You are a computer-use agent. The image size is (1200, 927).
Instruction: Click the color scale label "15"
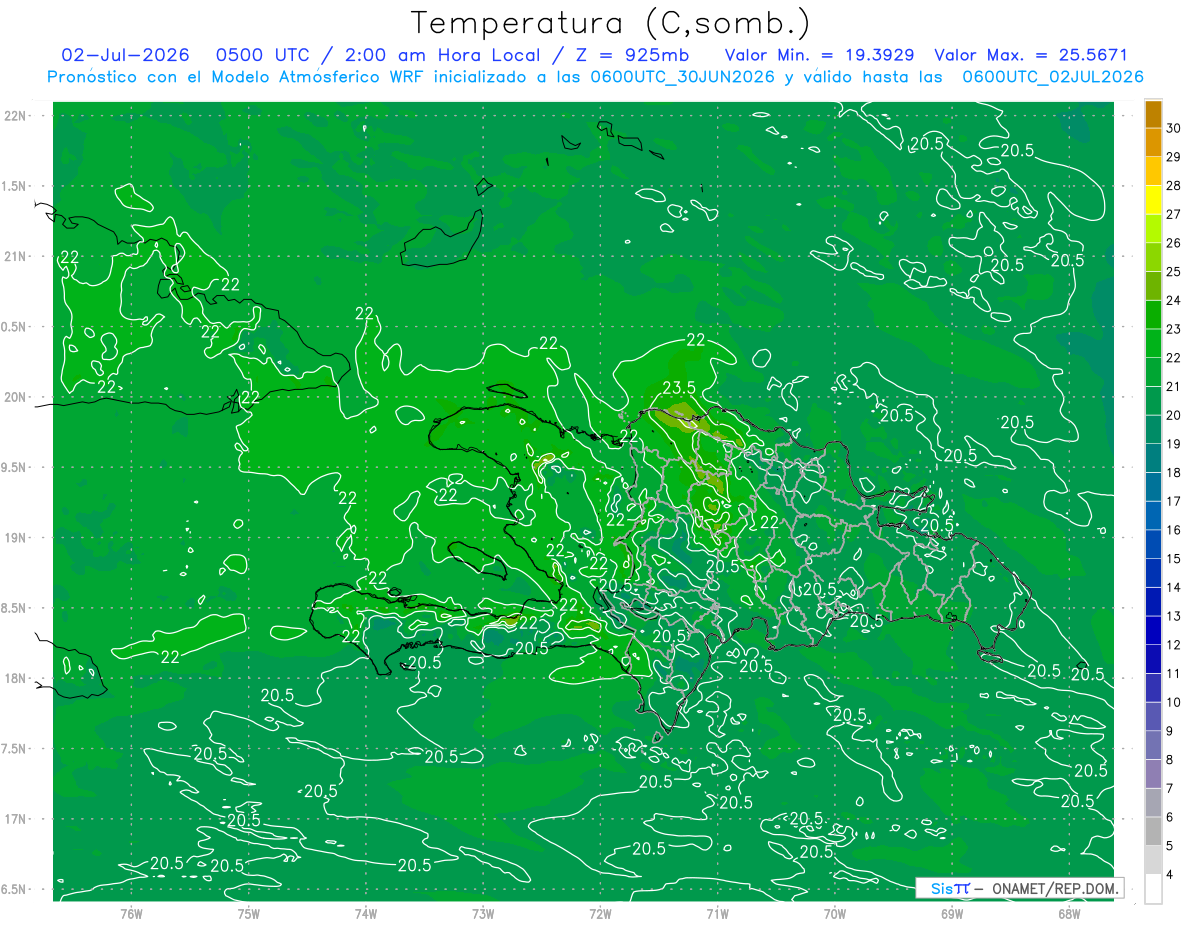1174,559
